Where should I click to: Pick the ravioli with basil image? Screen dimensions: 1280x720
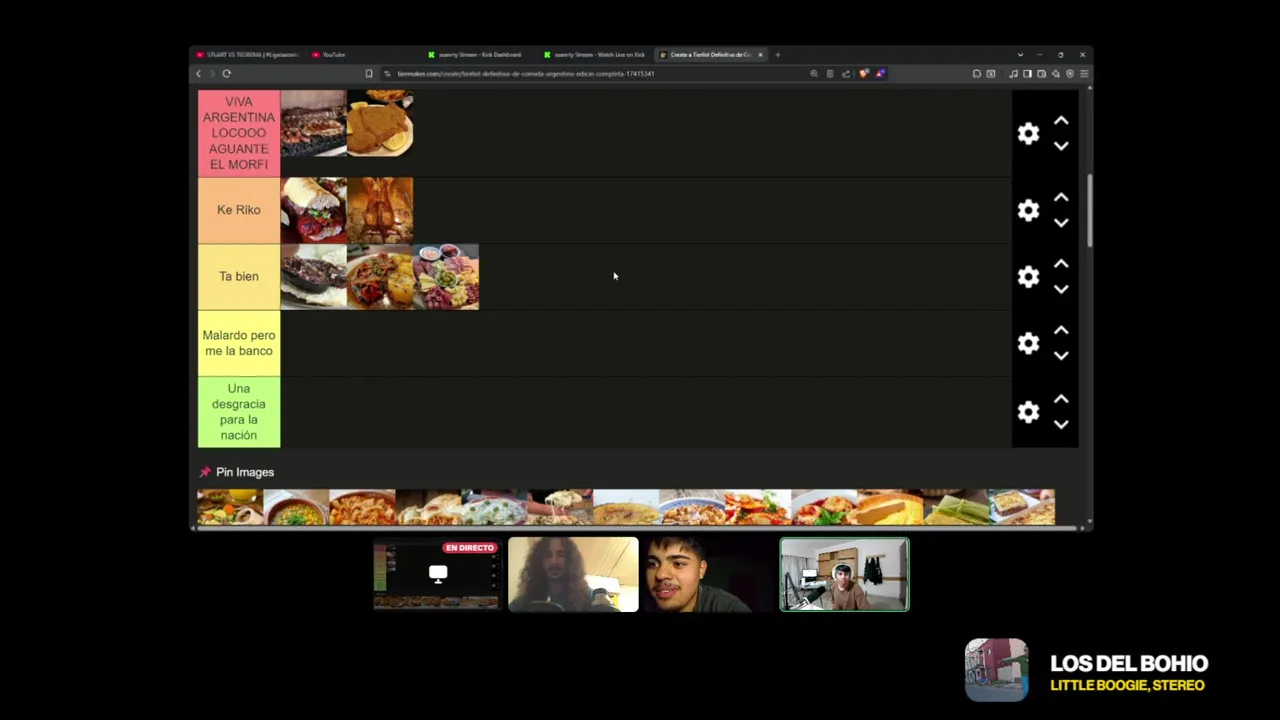point(824,507)
